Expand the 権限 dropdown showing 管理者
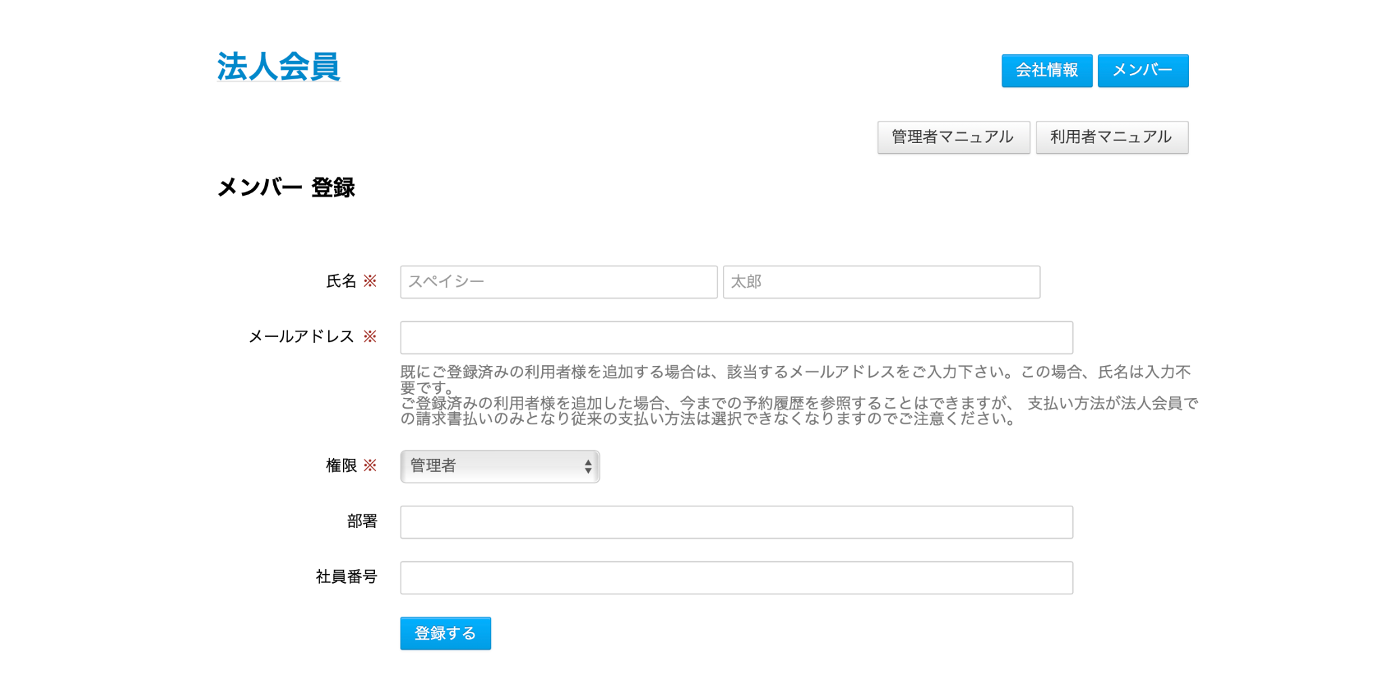Screen dimensions: 1388x692 click(x=499, y=466)
